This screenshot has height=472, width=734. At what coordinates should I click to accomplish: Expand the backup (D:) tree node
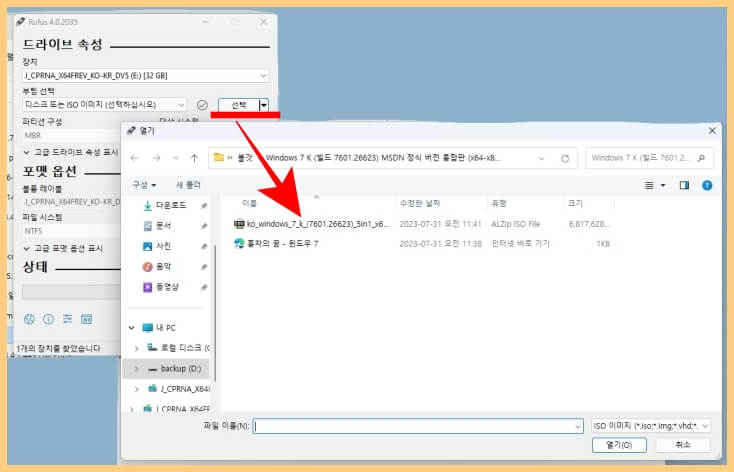(x=136, y=369)
